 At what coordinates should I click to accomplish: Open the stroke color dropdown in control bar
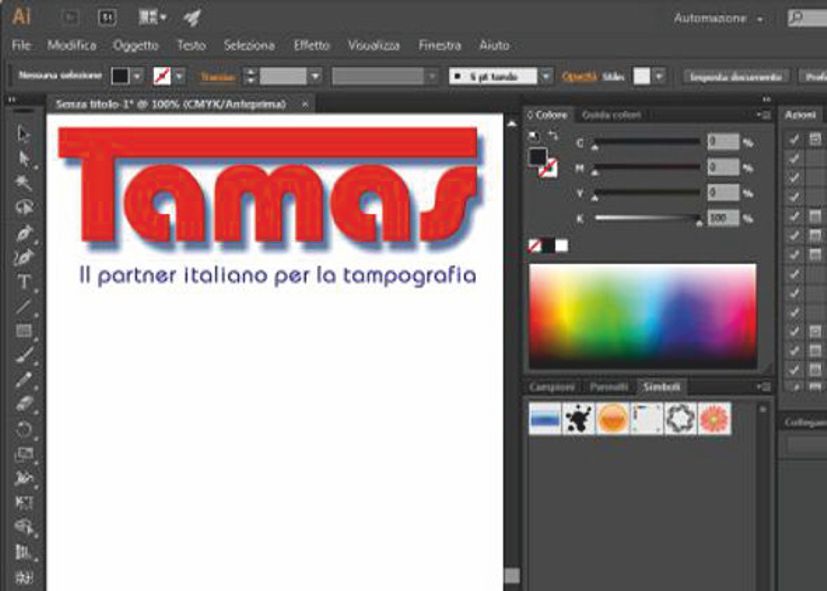(179, 76)
